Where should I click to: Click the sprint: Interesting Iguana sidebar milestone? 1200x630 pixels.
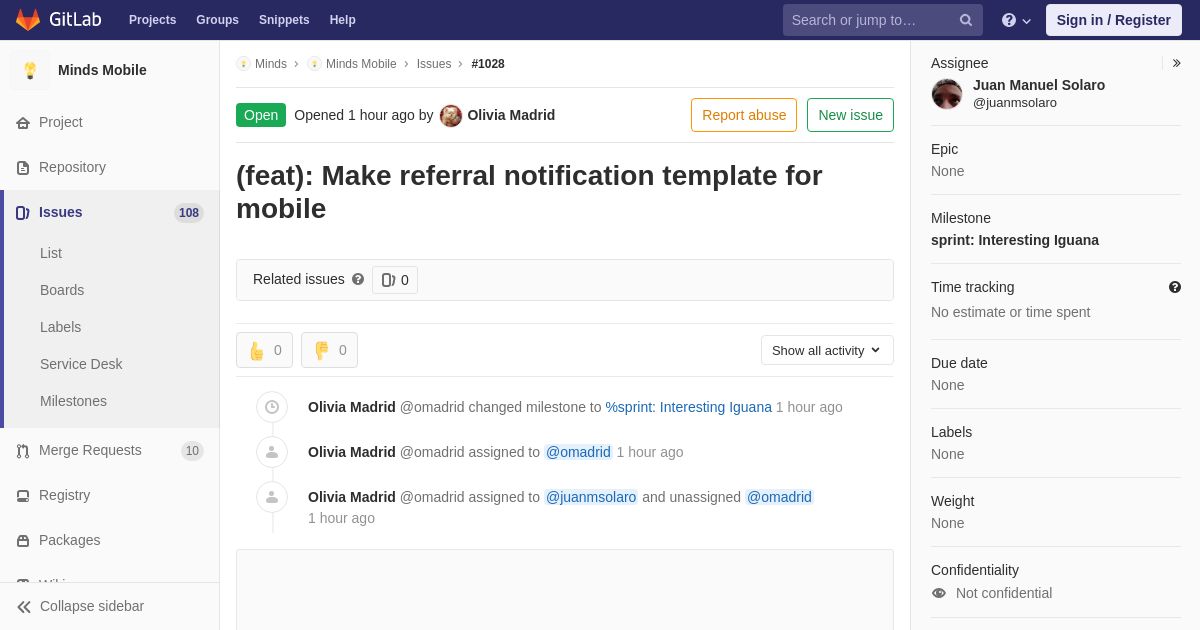point(1015,240)
